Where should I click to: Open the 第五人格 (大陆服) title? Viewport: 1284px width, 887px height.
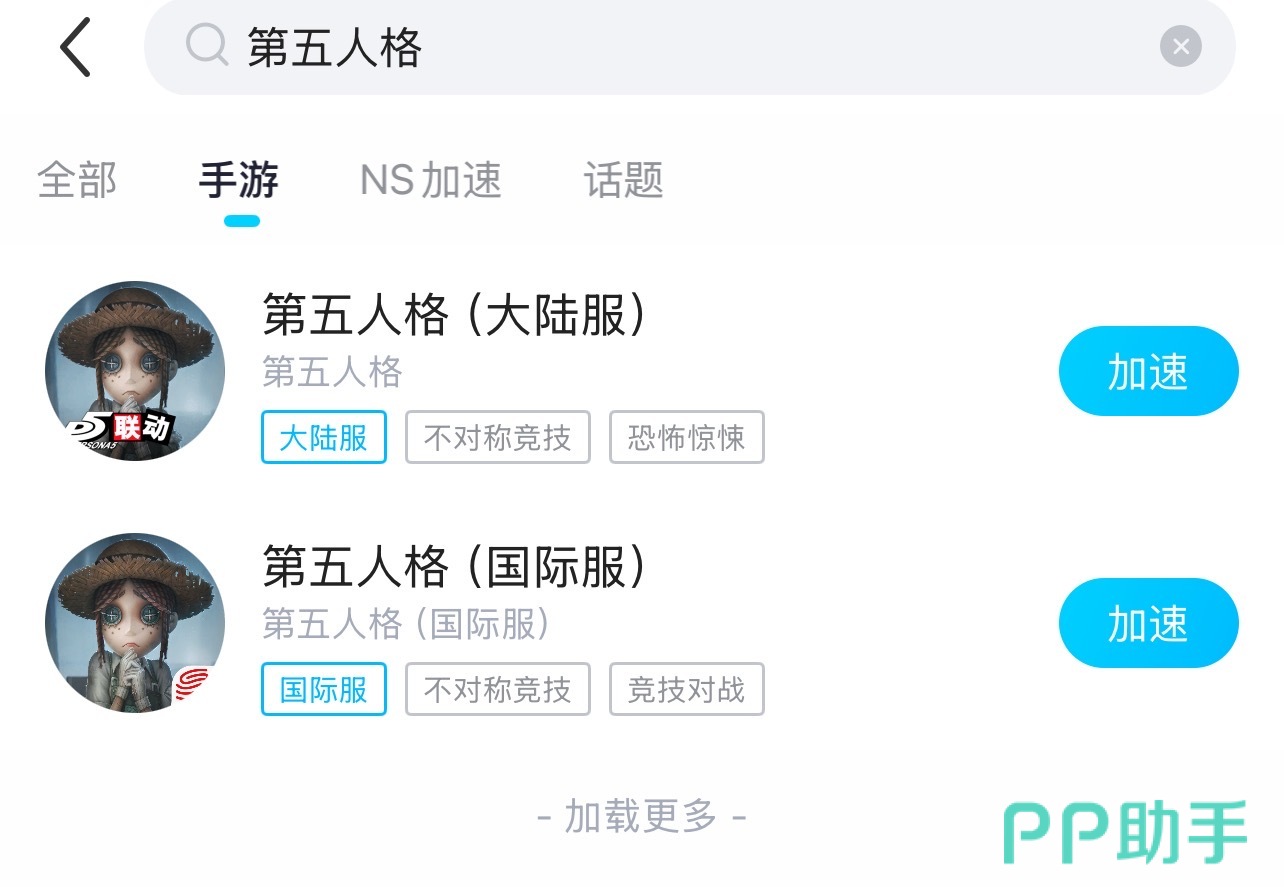[x=455, y=316]
